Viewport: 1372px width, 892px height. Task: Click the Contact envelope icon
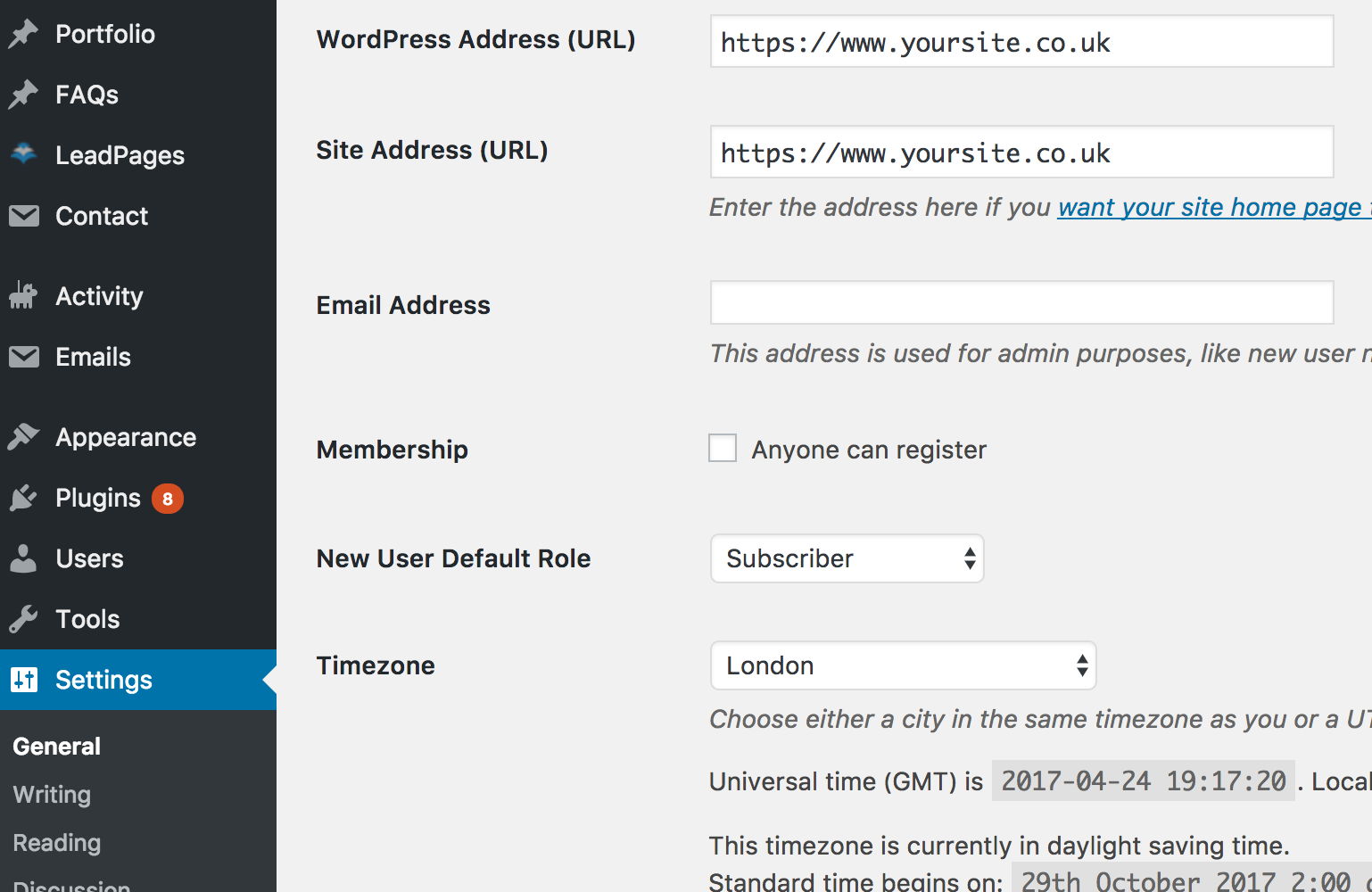pyautogui.click(x=23, y=216)
